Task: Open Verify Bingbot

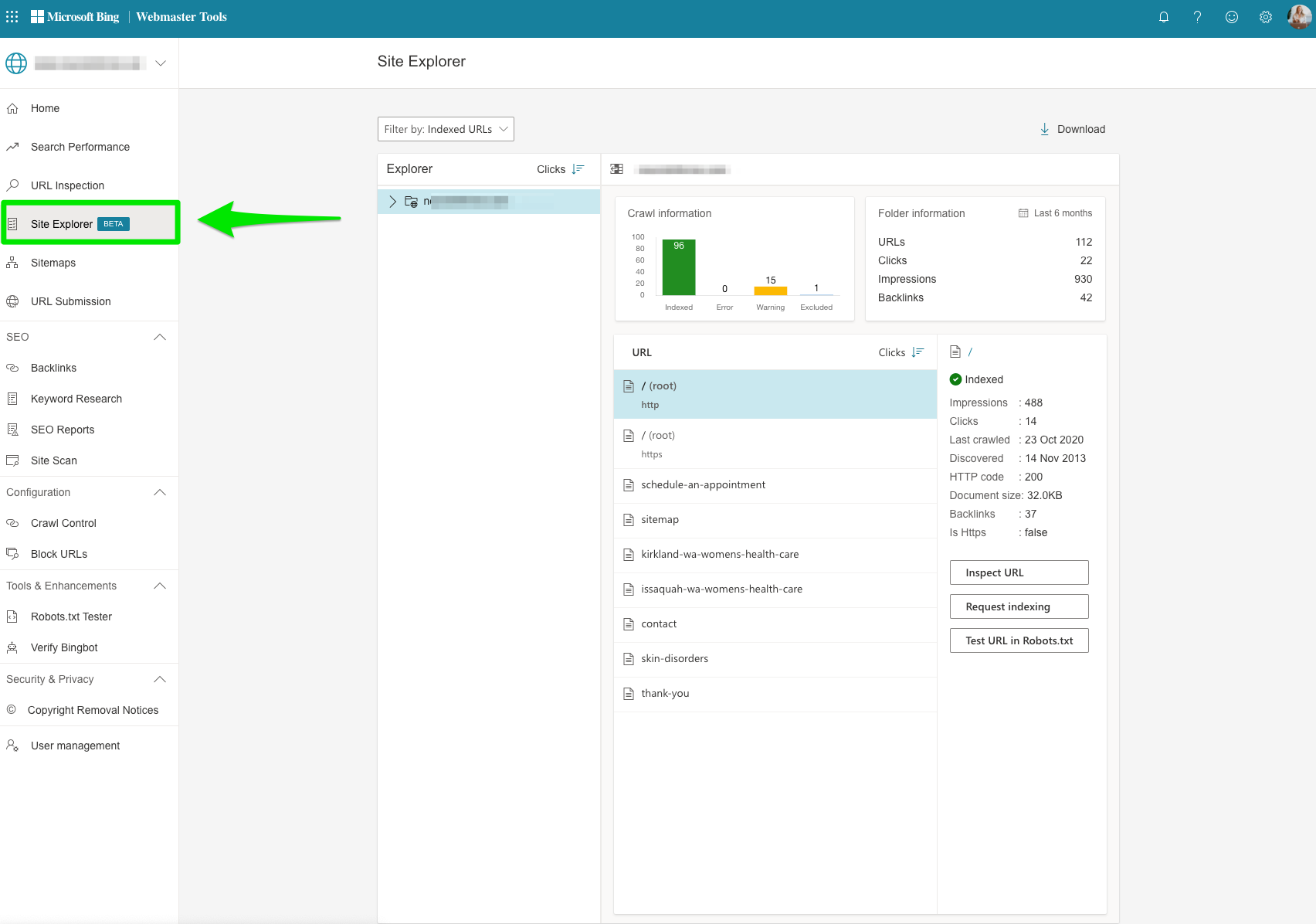Action: click(63, 647)
